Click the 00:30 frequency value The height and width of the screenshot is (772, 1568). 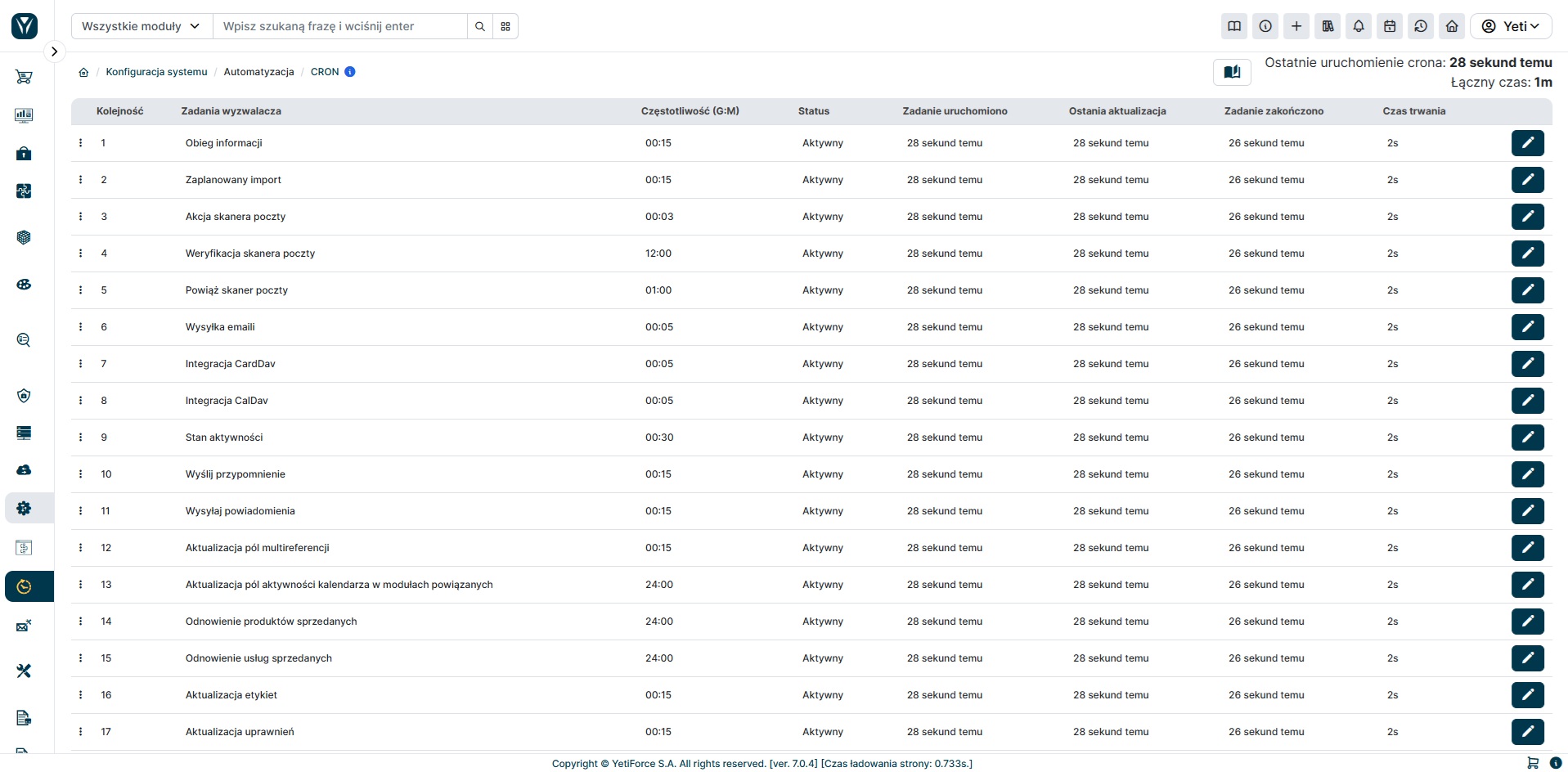659,438
